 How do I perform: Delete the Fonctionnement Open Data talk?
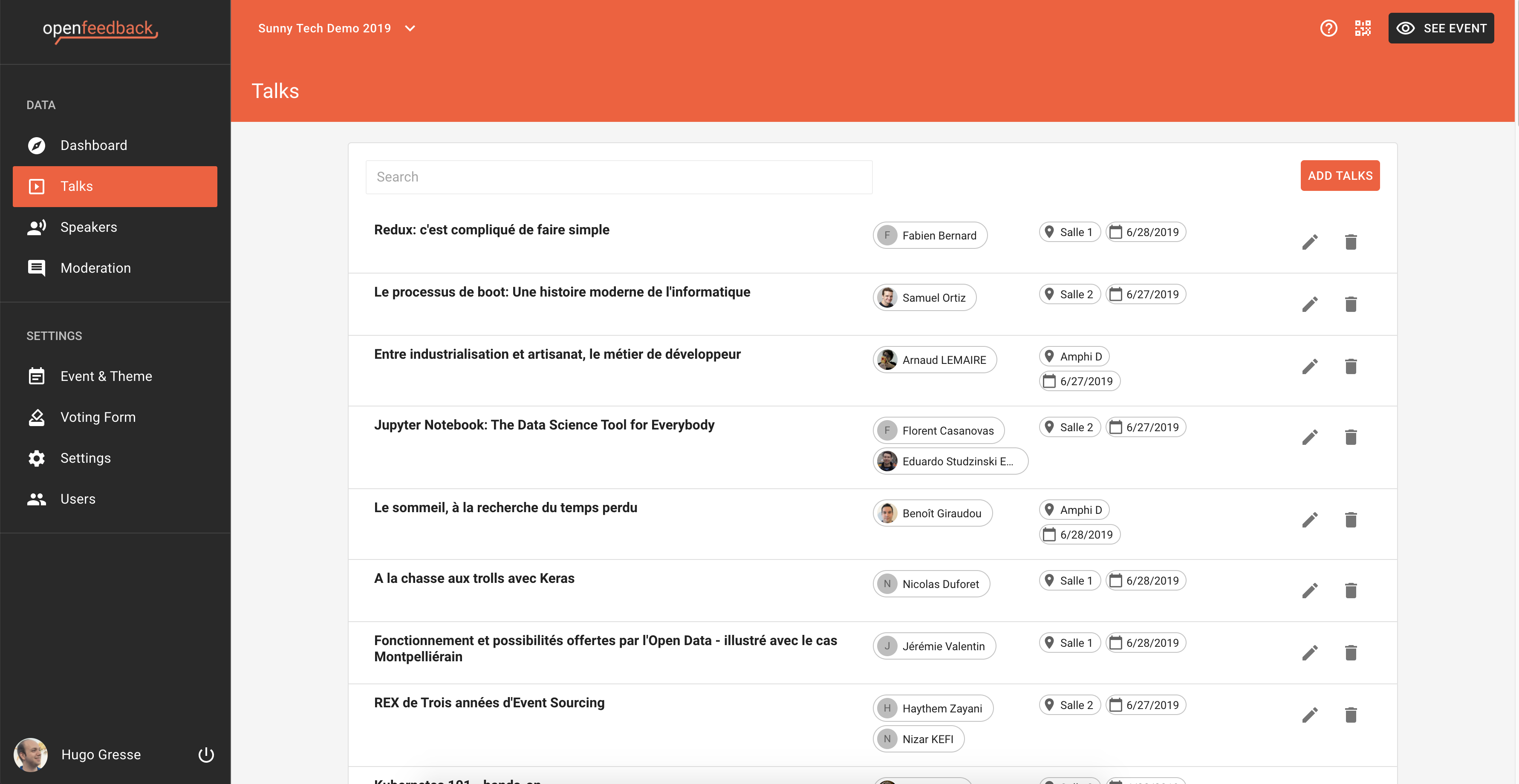[x=1351, y=653]
